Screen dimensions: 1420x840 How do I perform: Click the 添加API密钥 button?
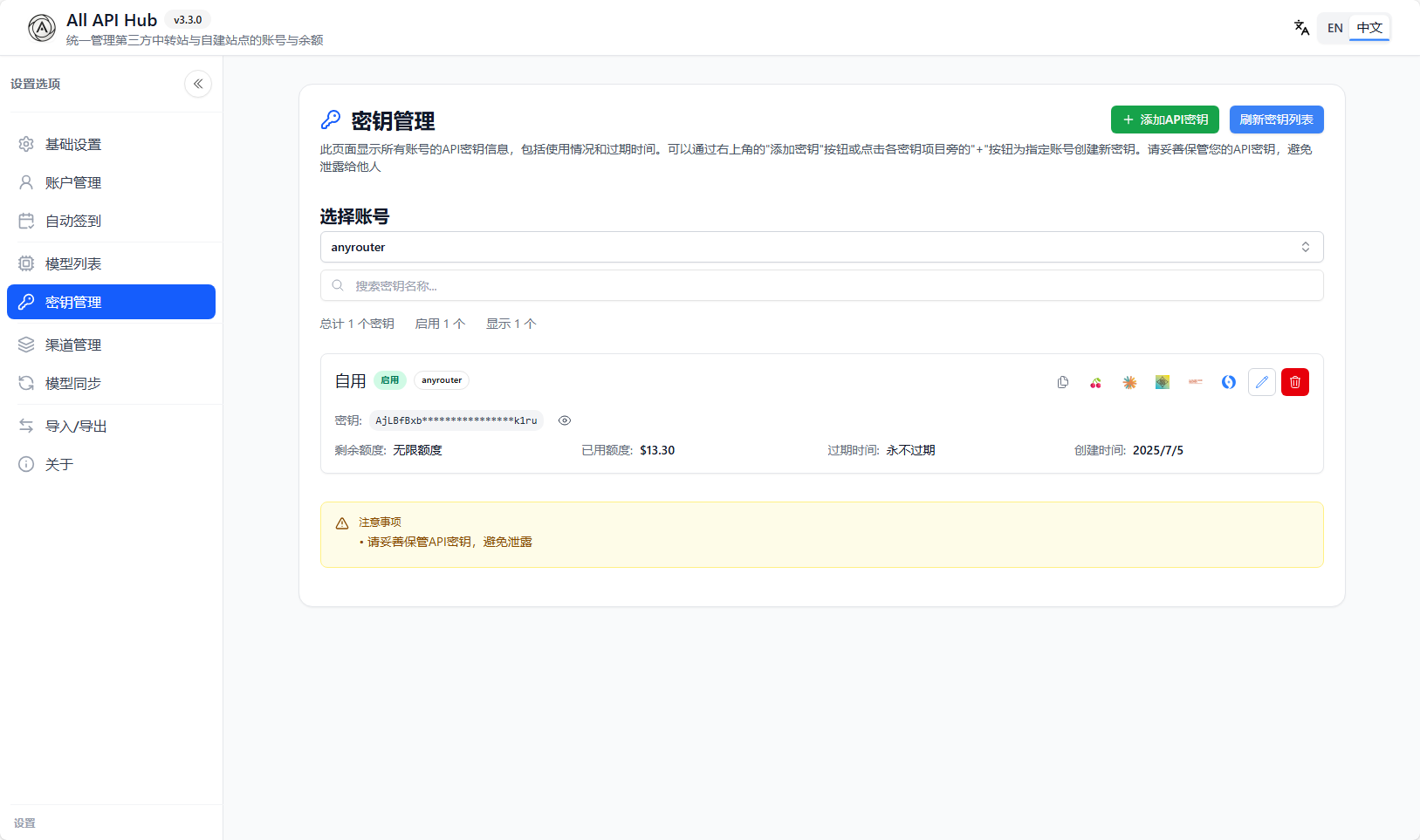pyautogui.click(x=1164, y=120)
